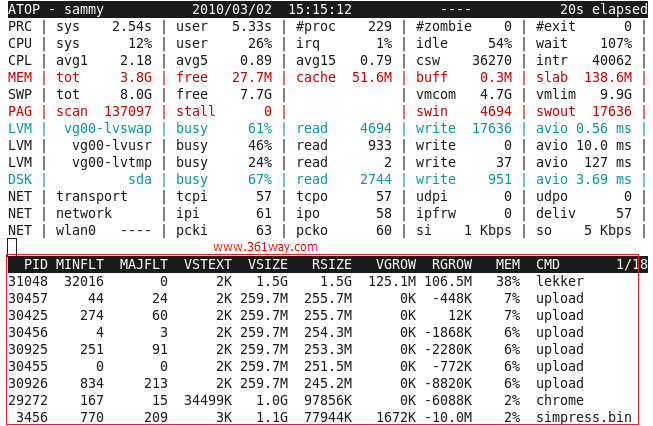653x426 pixels.
Task: Click the 20s elapsed indicator
Action: (603, 9)
